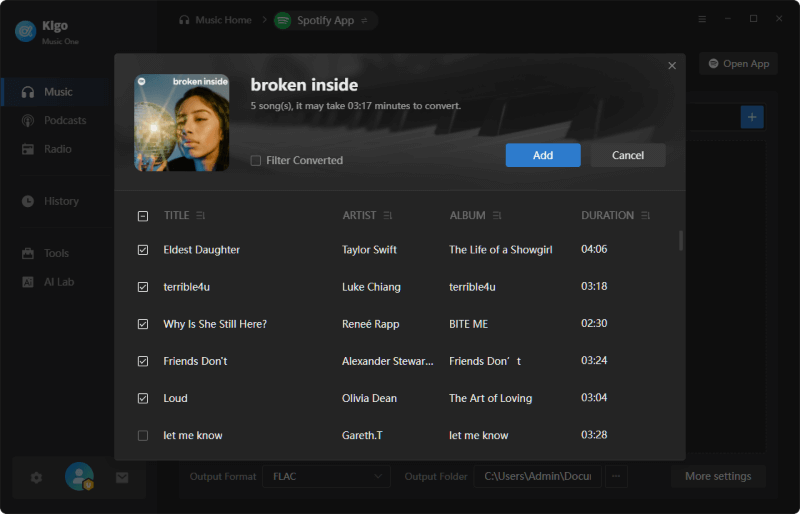
Task: Switch source using the Spotify App swap arrows
Action: point(364,20)
